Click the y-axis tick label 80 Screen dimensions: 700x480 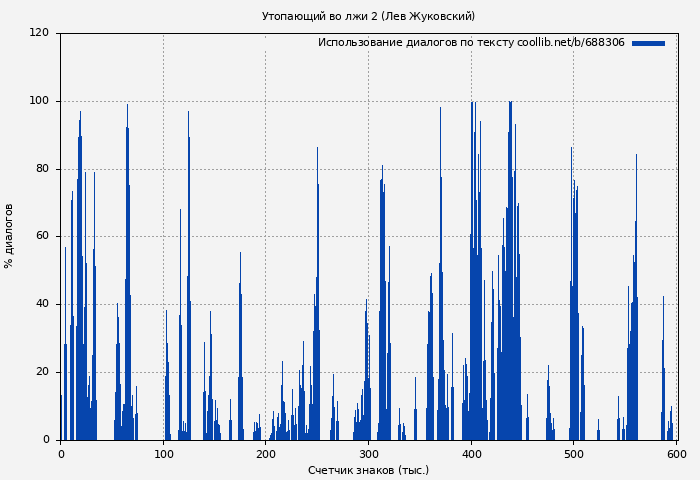coord(42,169)
